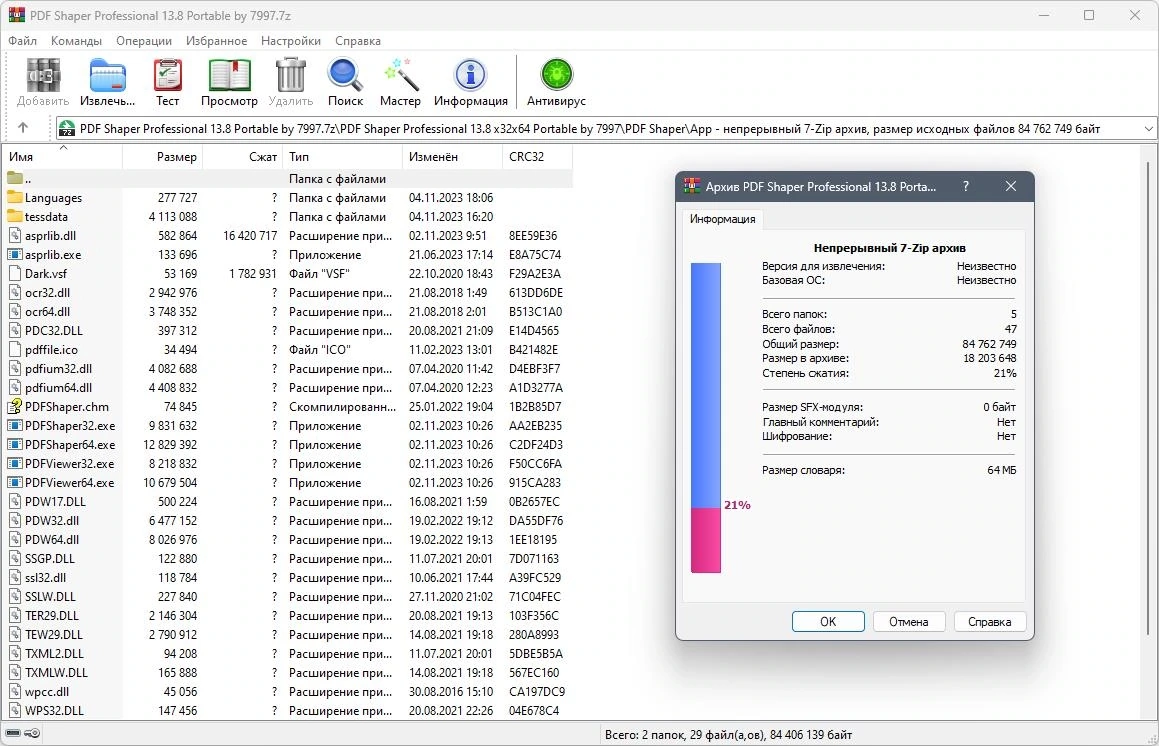Sort by the Тип column header

click(x=343, y=157)
